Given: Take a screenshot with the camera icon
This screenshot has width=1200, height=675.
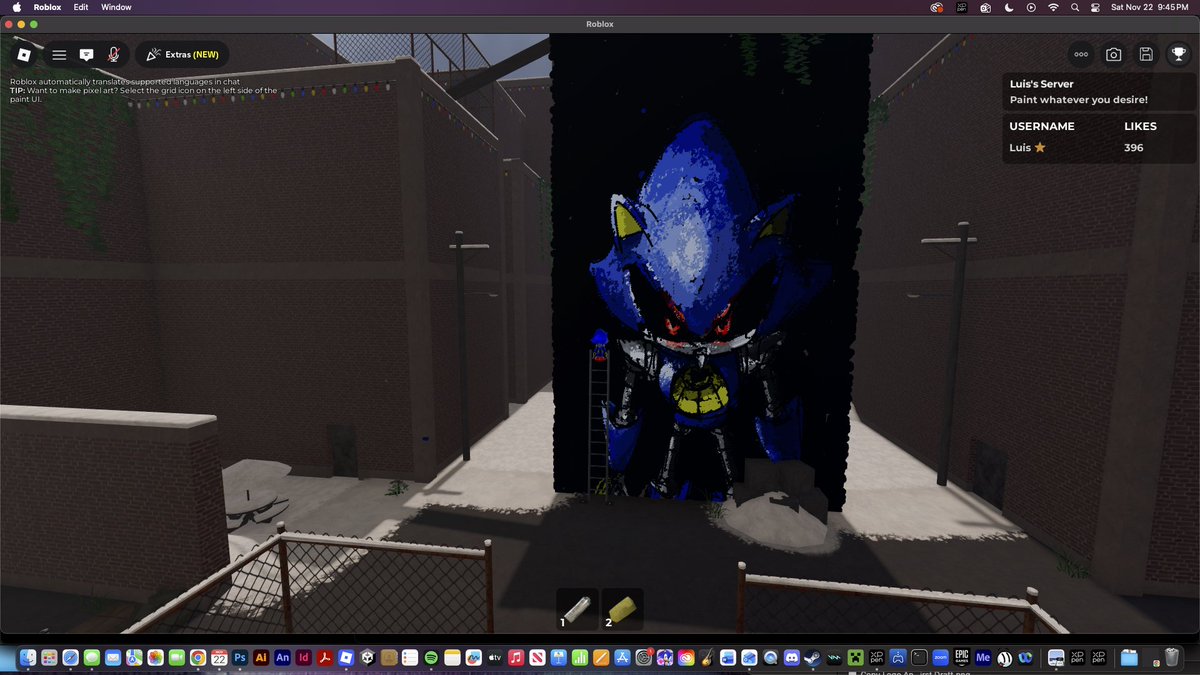Looking at the screenshot, I should point(1113,55).
